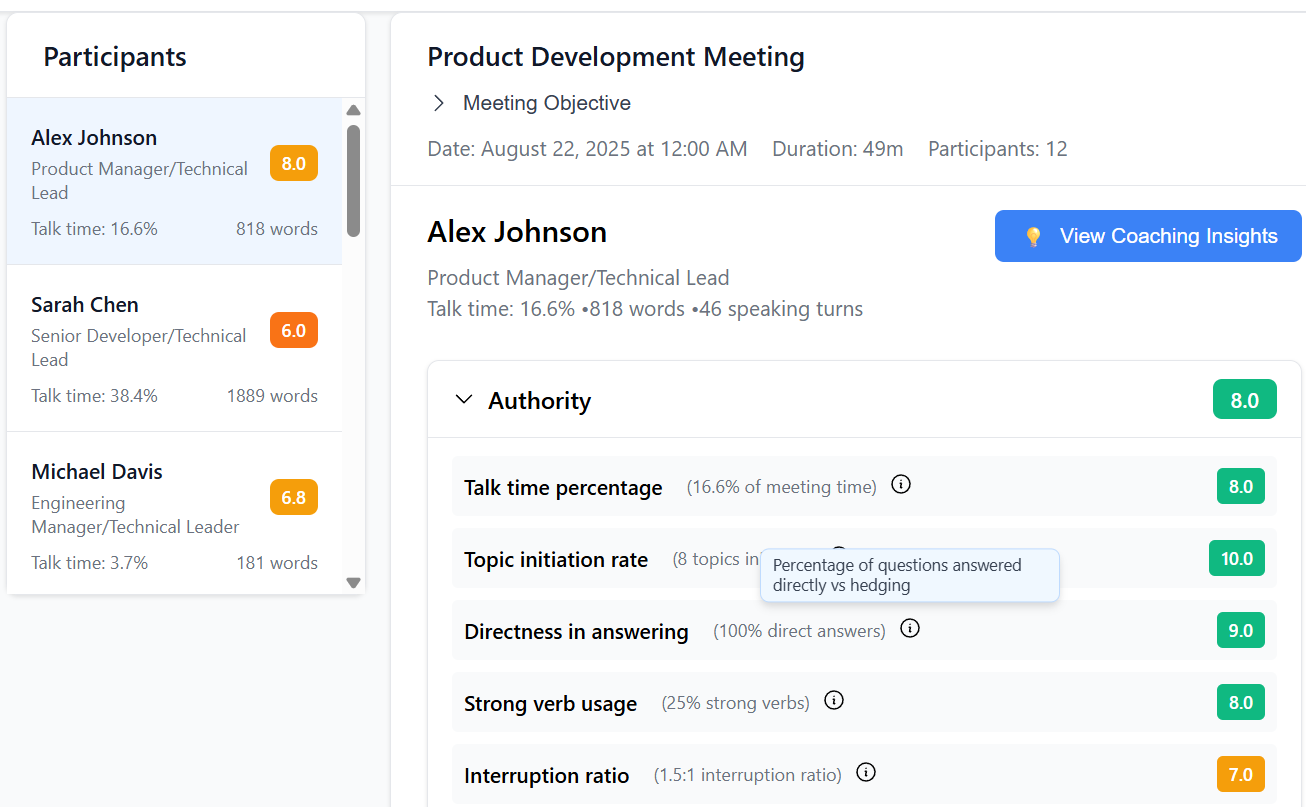This screenshot has width=1306, height=807.
Task: Click the lightbulb icon on Coaching Insights
Action: [x=1033, y=237]
